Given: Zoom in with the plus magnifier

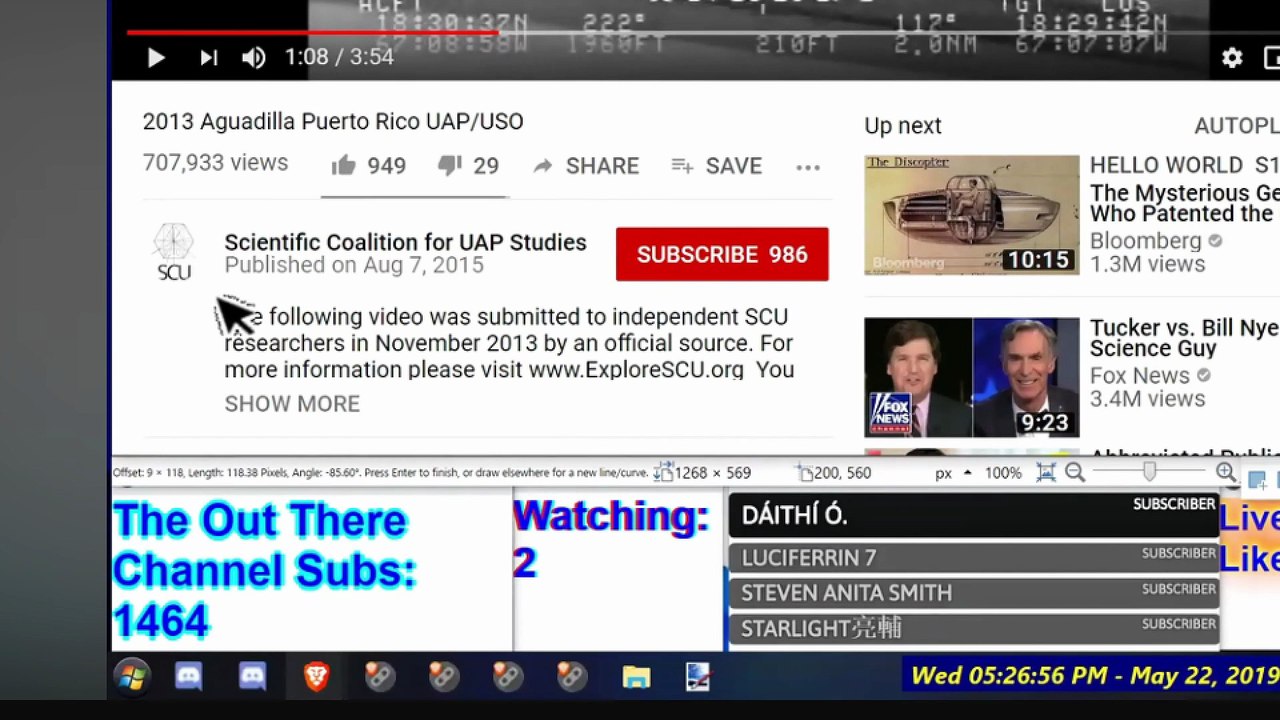Looking at the screenshot, I should [1226, 473].
